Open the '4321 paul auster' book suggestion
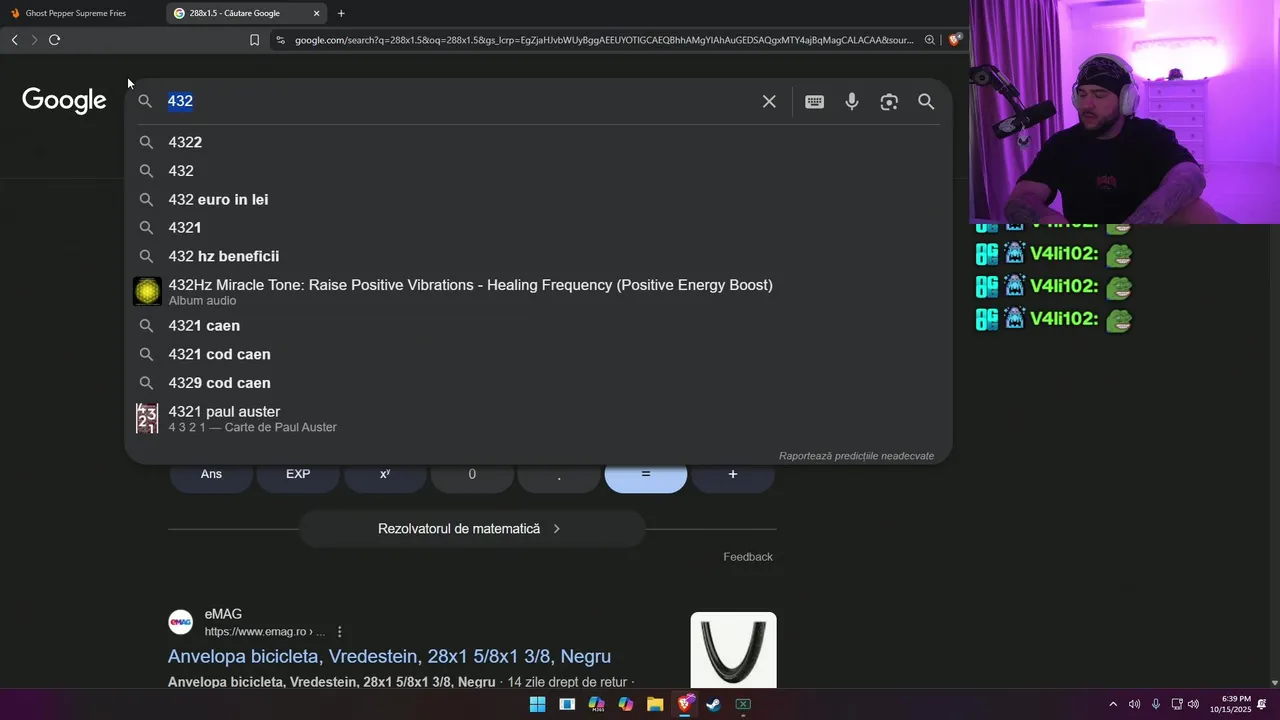Screen dimensions: 1280x720 [x=538, y=418]
